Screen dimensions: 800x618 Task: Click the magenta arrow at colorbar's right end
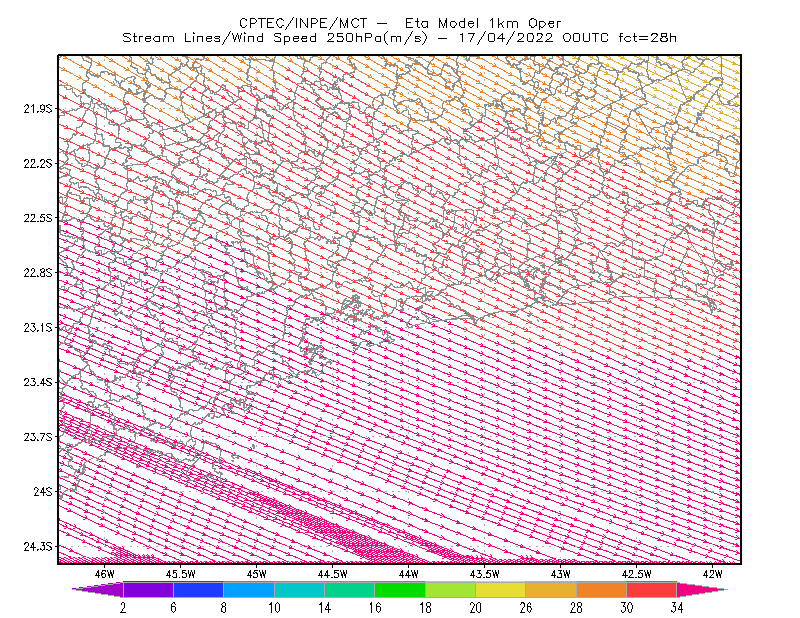(x=702, y=589)
